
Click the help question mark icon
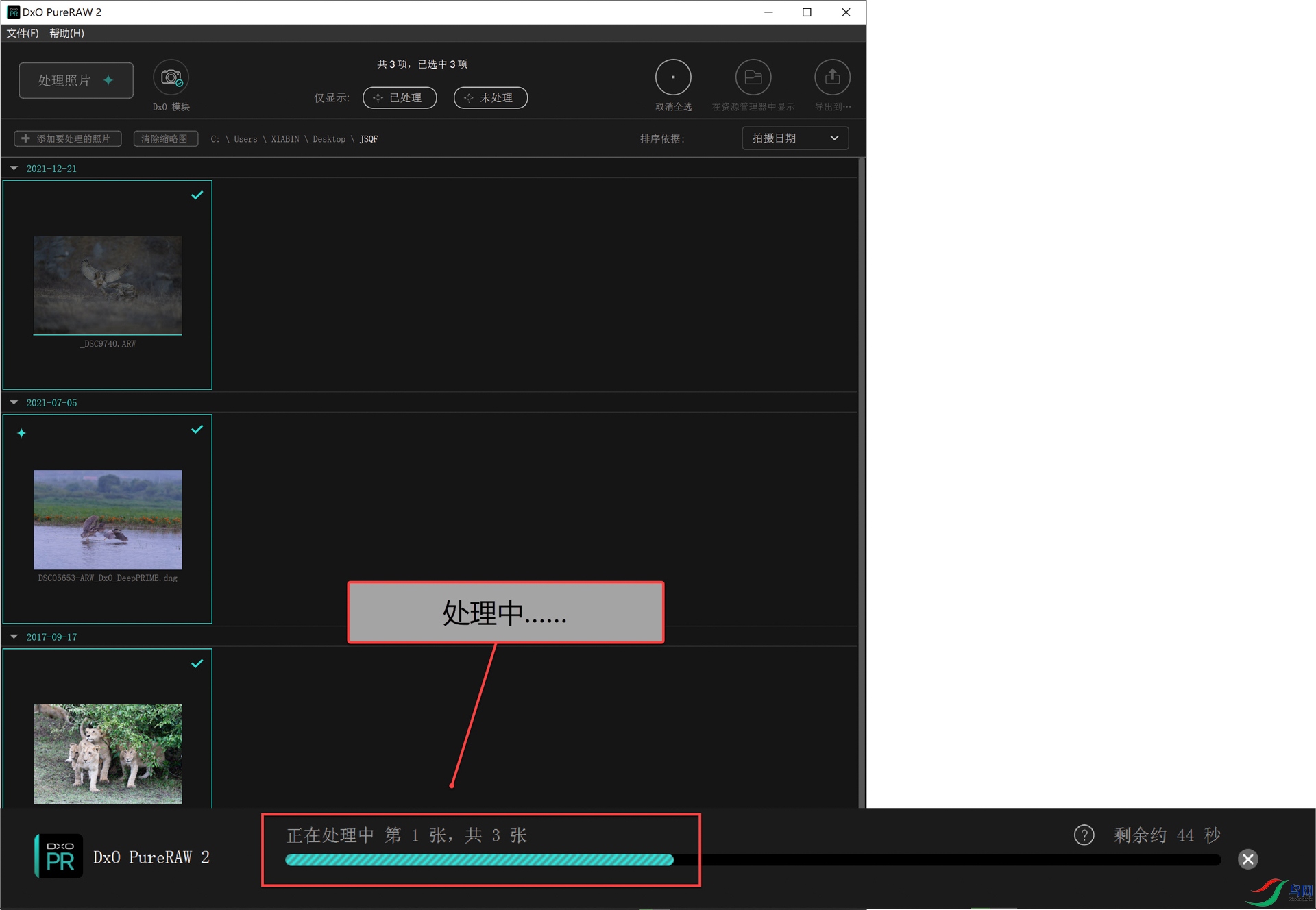[1084, 835]
